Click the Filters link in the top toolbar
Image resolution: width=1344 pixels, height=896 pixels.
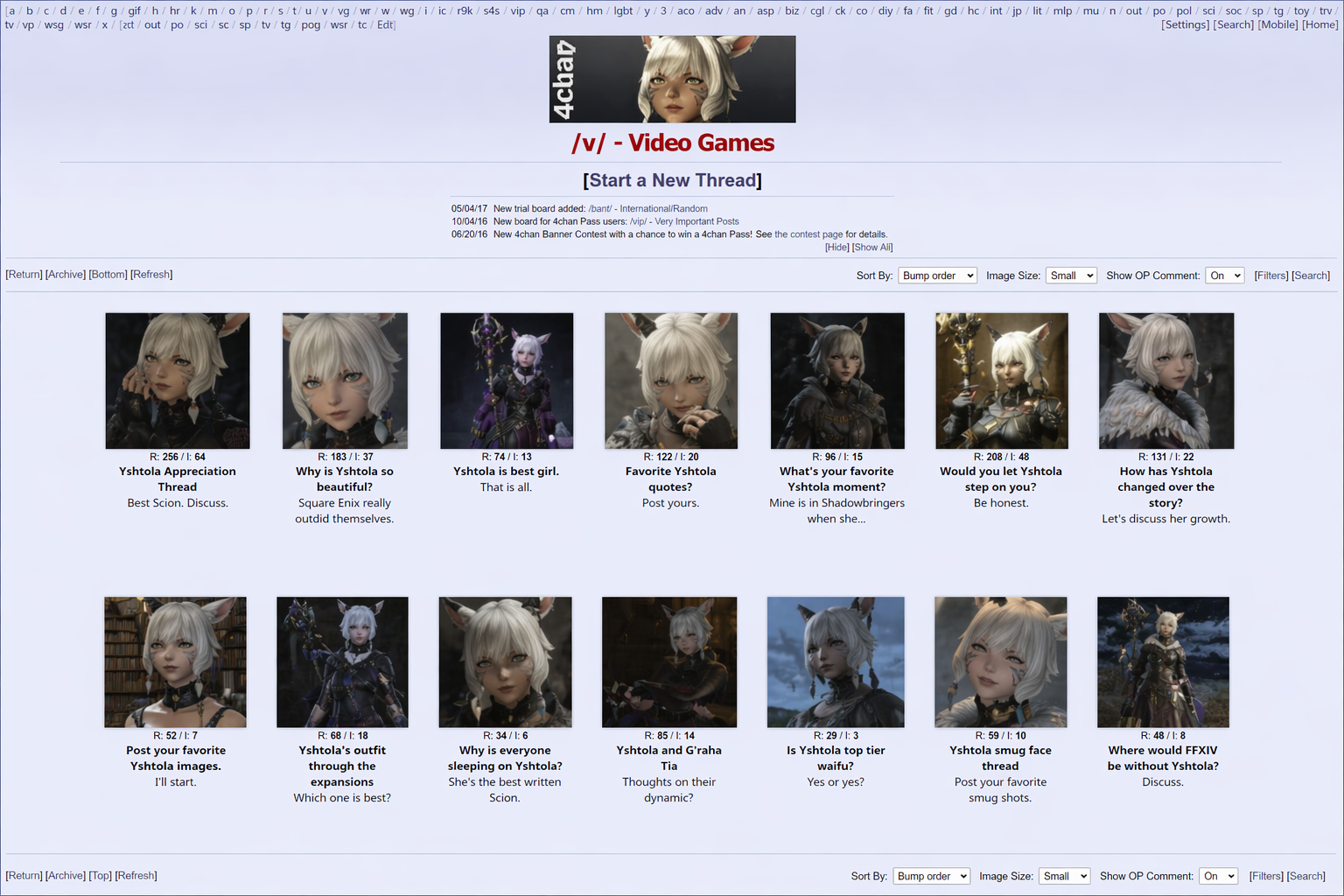click(x=1271, y=276)
